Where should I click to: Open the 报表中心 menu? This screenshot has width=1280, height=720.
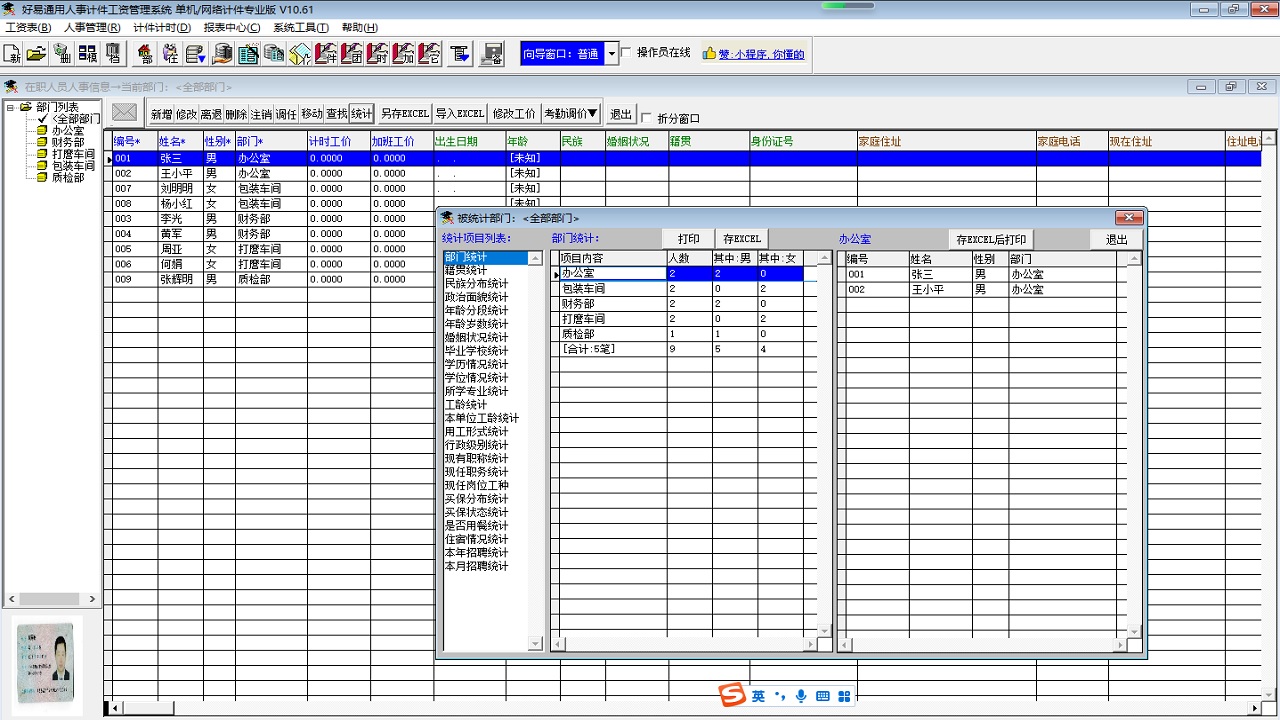point(231,27)
